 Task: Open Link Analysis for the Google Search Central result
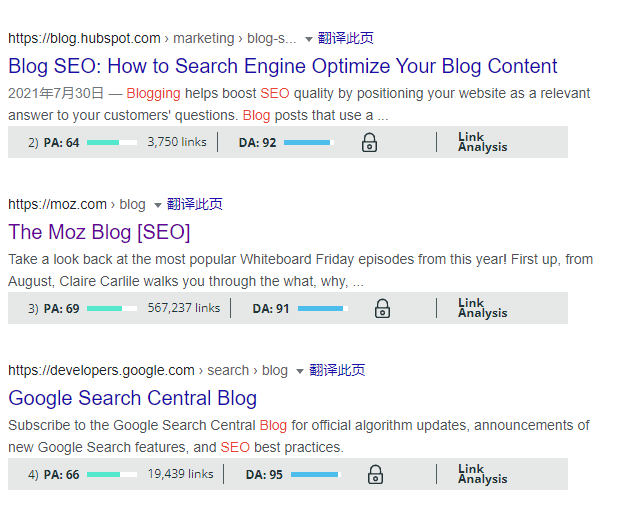point(482,474)
